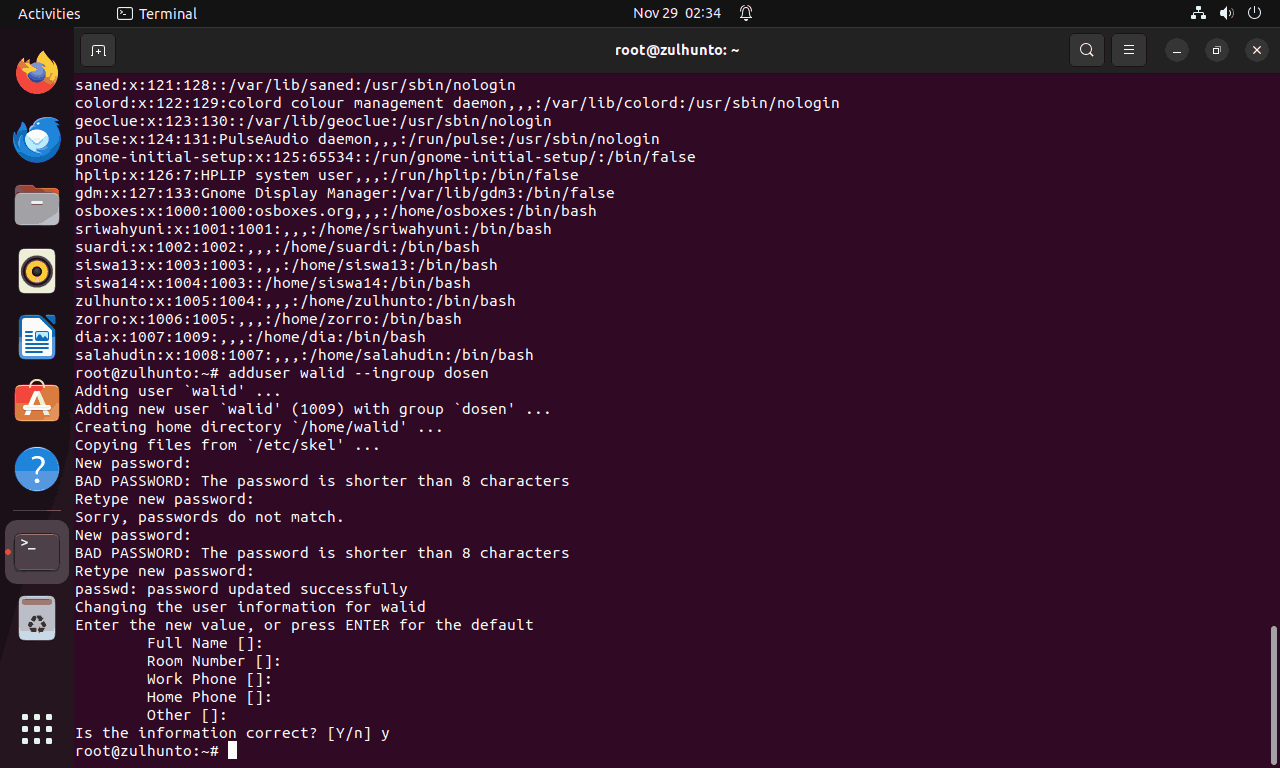
Task: Open a new terminal tab
Action: click(98, 50)
